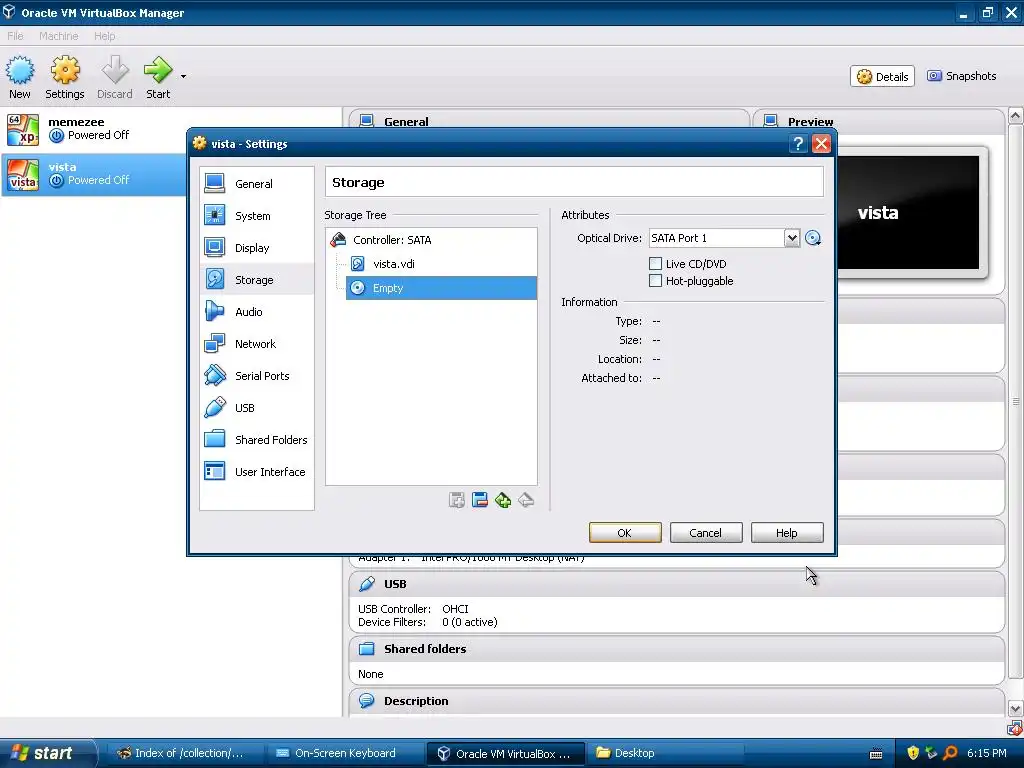Screen dimensions: 1024x768
Task: Open Display settings category
Action: (256, 248)
